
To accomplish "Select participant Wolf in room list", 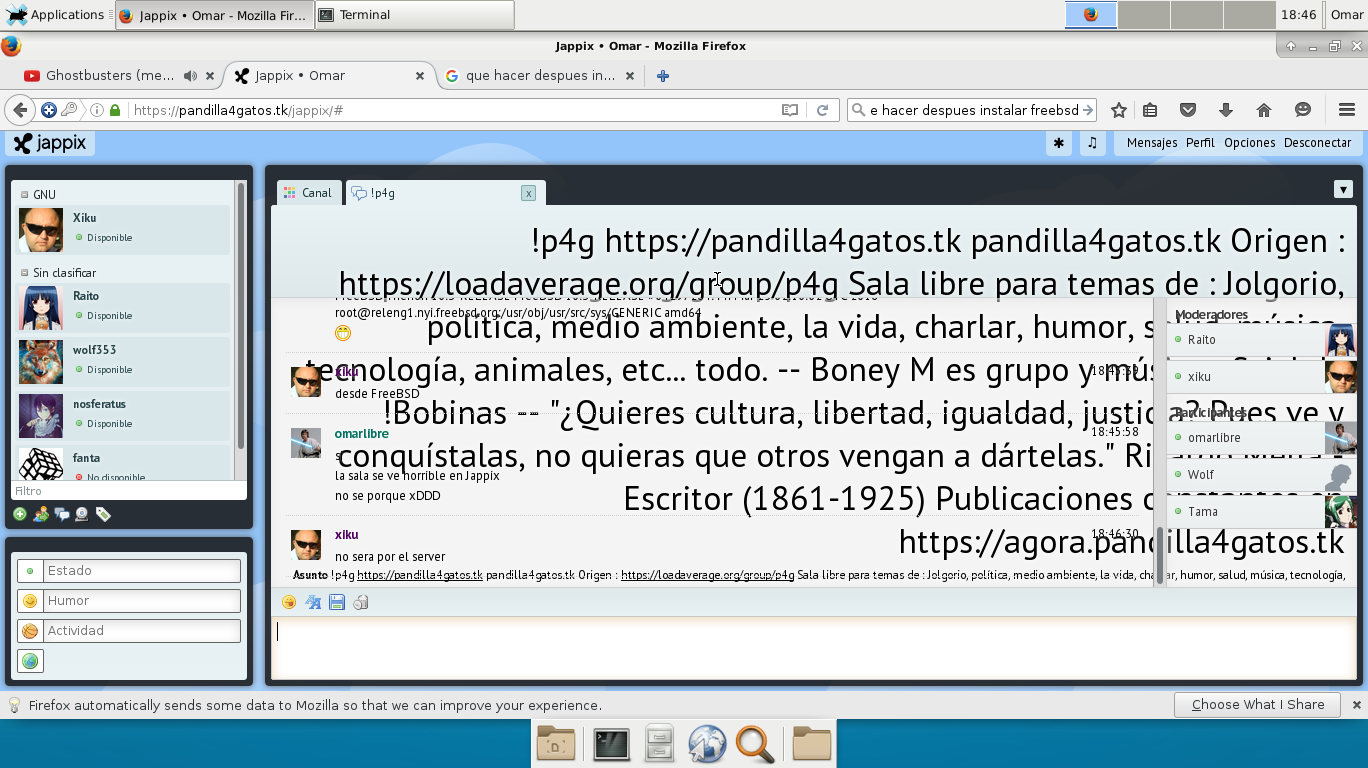I will tap(1262, 475).
